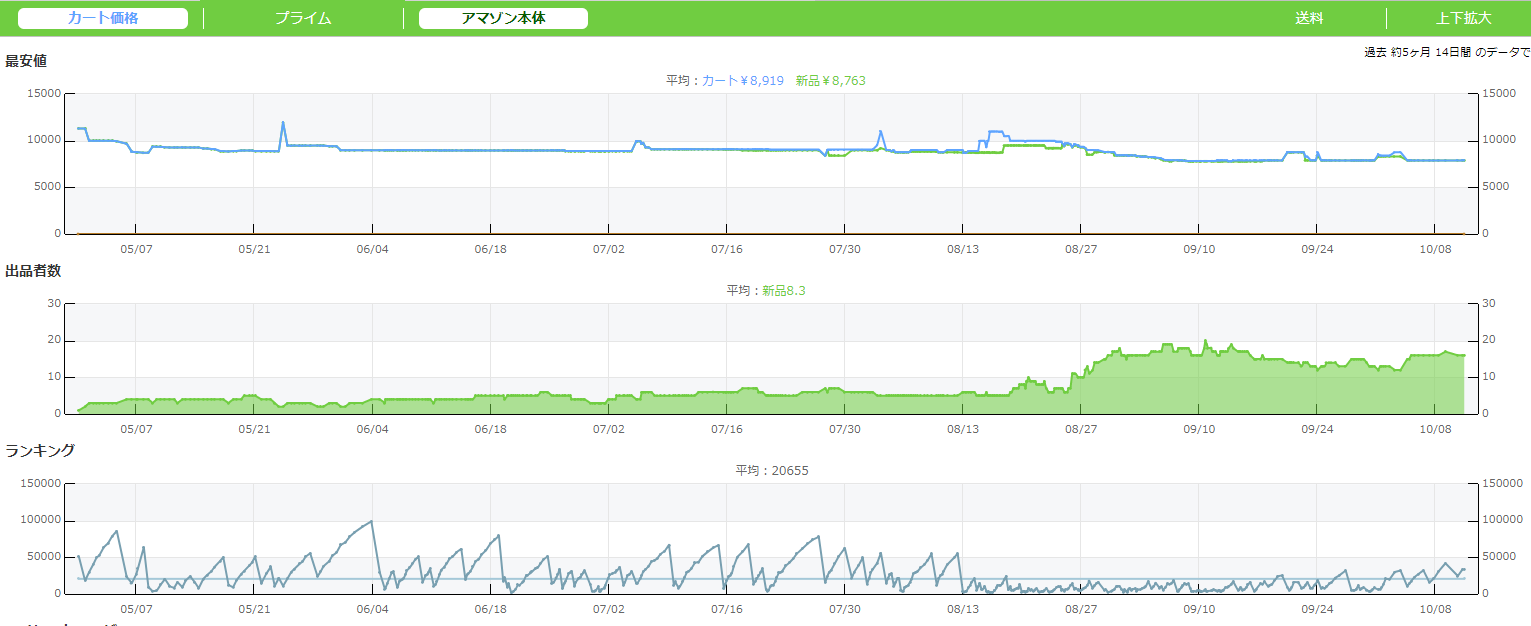Enable the プライム filter
1531x626 pixels.
coord(303,18)
